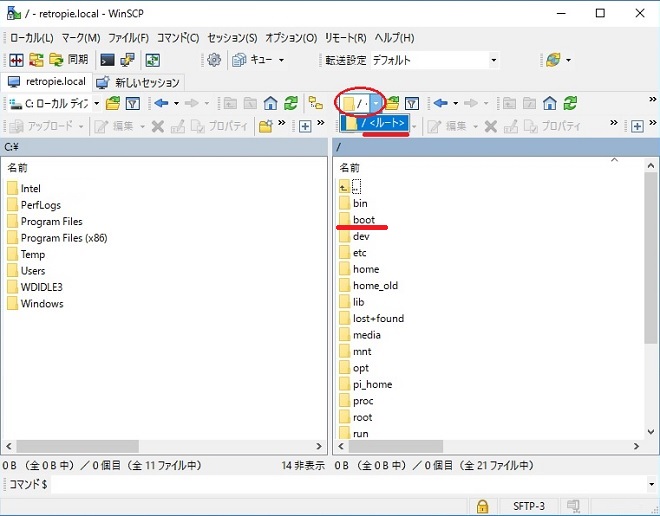Click the remote panel vertical scrollbar
This screenshot has width=660, height=516.
(x=651, y=258)
